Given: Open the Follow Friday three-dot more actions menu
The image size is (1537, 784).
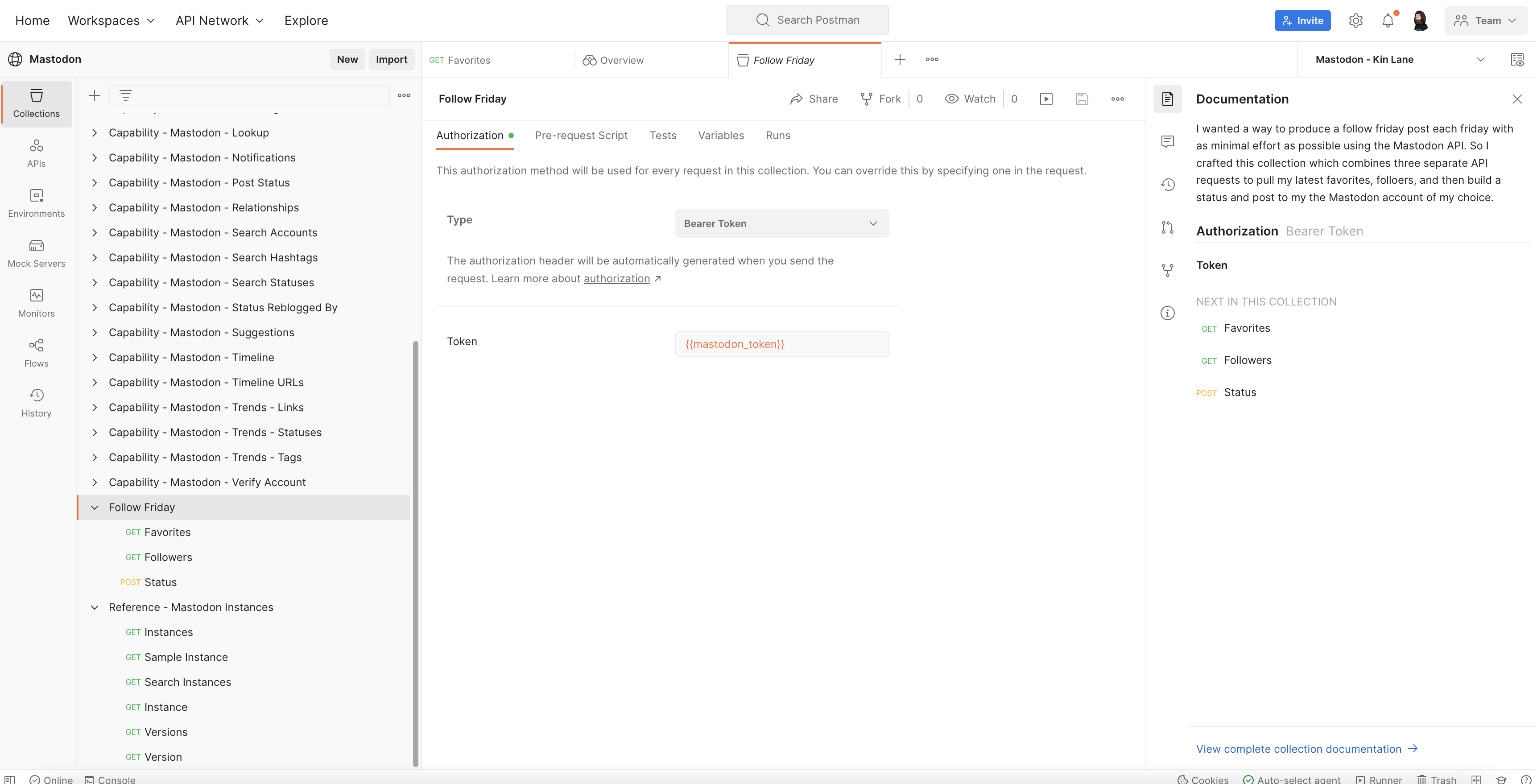Looking at the screenshot, I should pyautogui.click(x=1118, y=99).
